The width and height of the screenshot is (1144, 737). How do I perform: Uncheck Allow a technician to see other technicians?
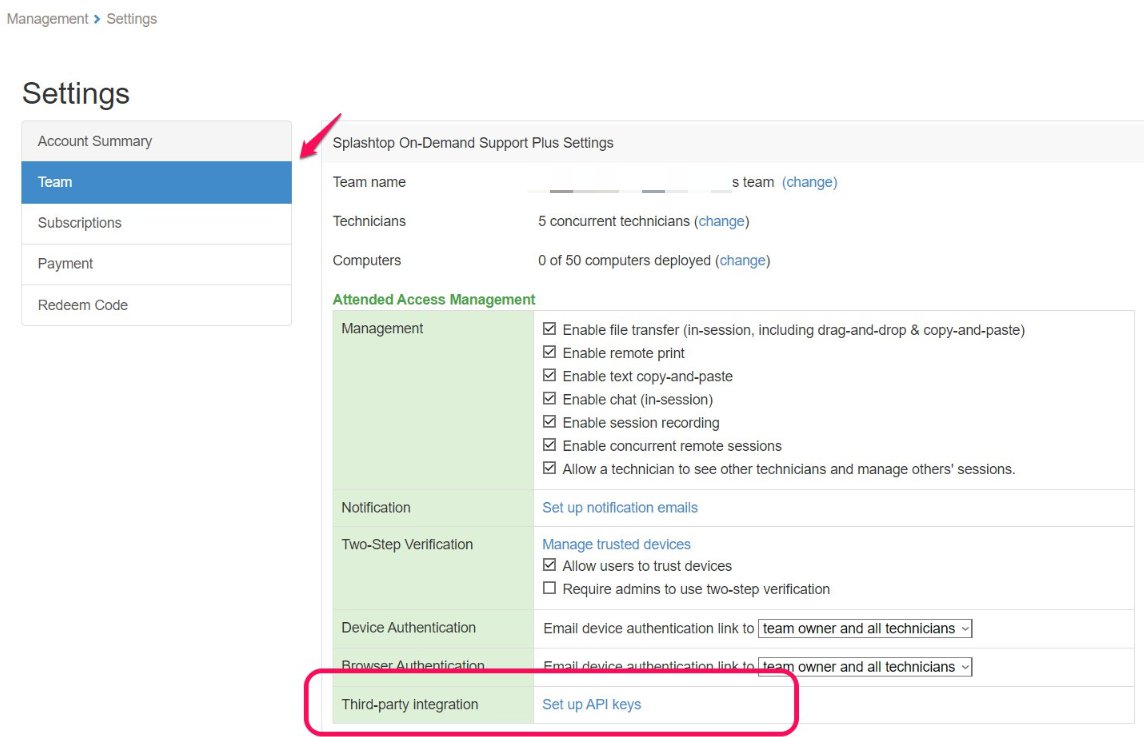point(549,468)
